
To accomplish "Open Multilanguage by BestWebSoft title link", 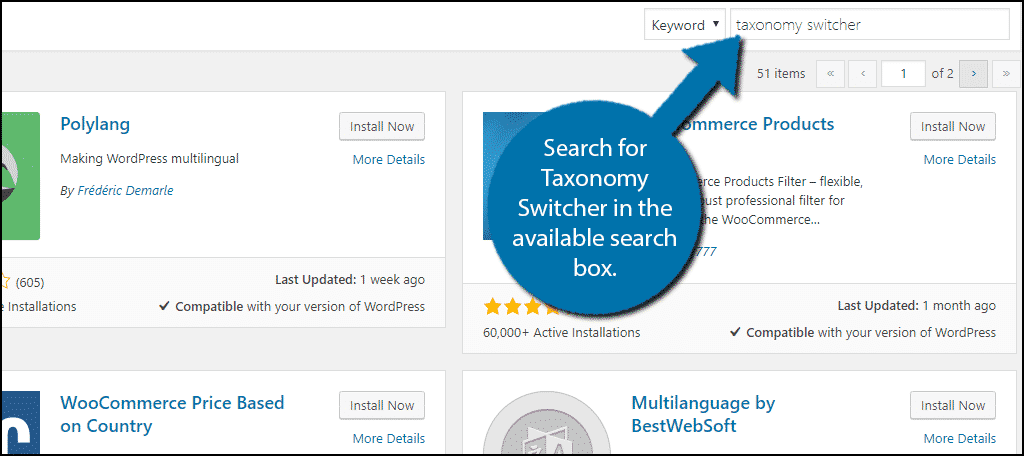I will [703, 414].
